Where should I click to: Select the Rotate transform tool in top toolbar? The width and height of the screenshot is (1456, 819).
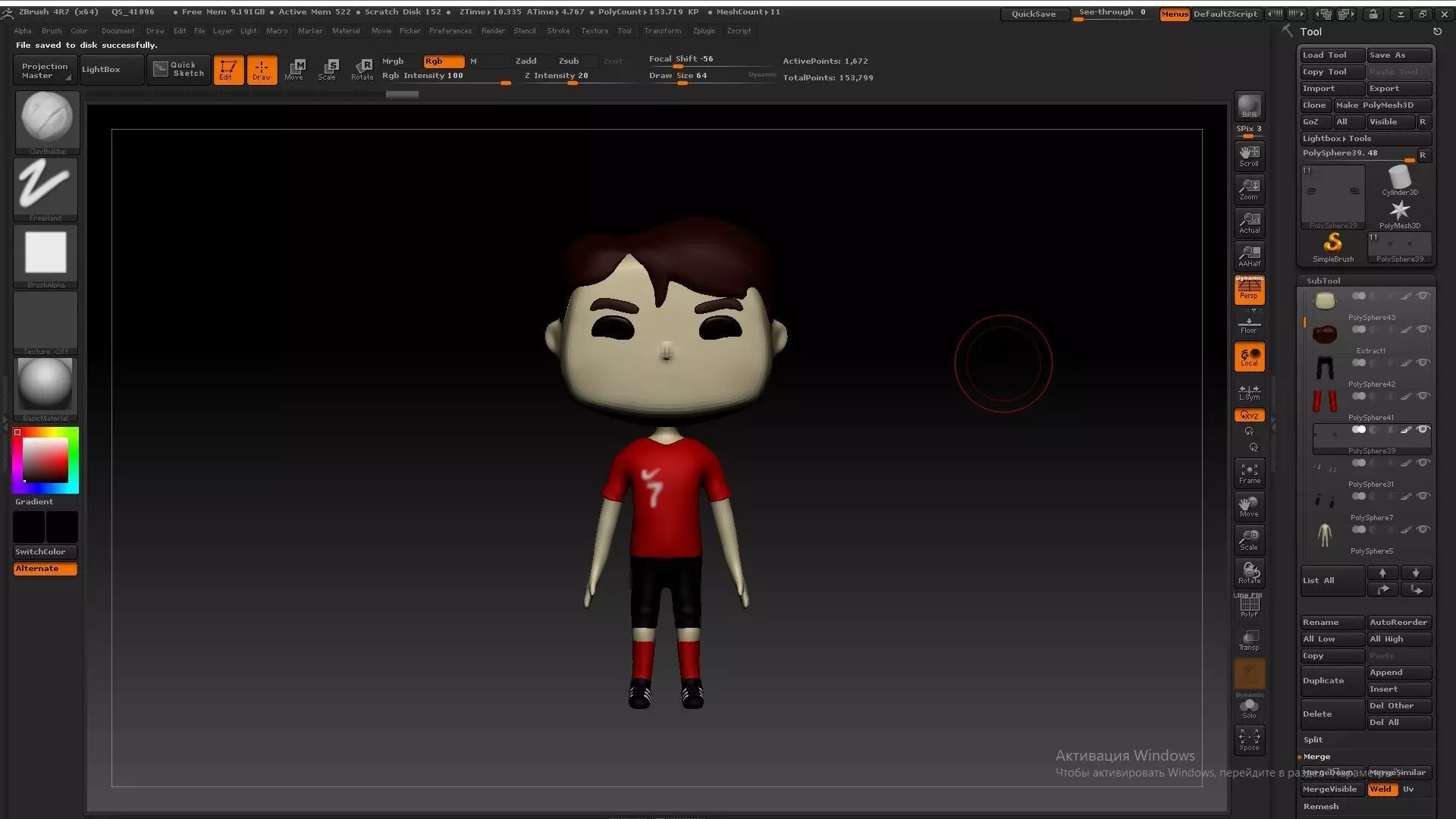click(362, 70)
